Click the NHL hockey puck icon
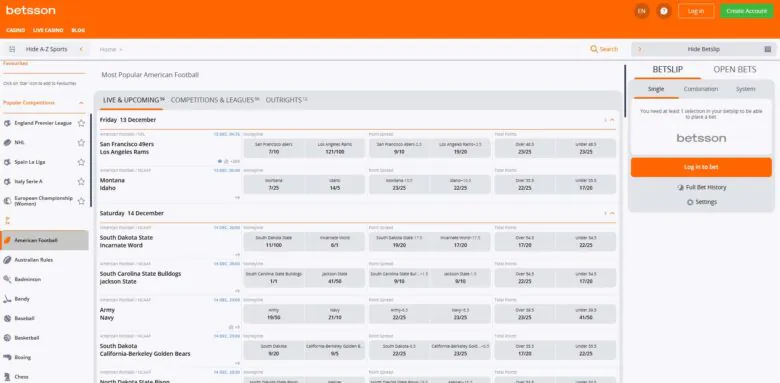780x383 pixels. point(7,142)
